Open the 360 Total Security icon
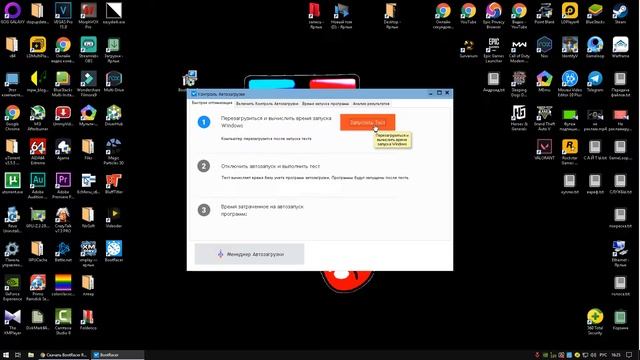Screen dimensions: 640x360 pos(595,322)
